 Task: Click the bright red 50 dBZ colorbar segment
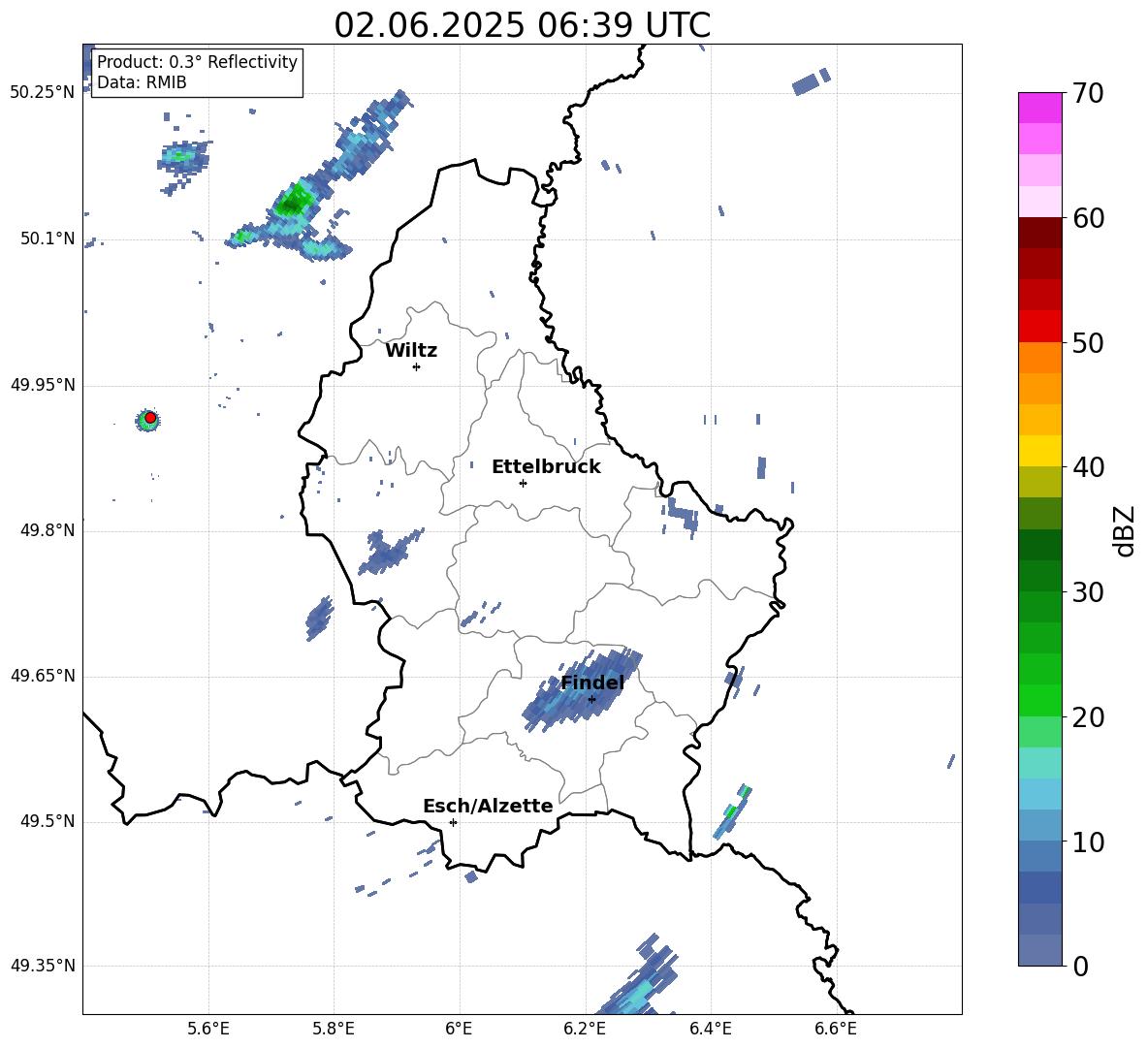tap(1039, 327)
